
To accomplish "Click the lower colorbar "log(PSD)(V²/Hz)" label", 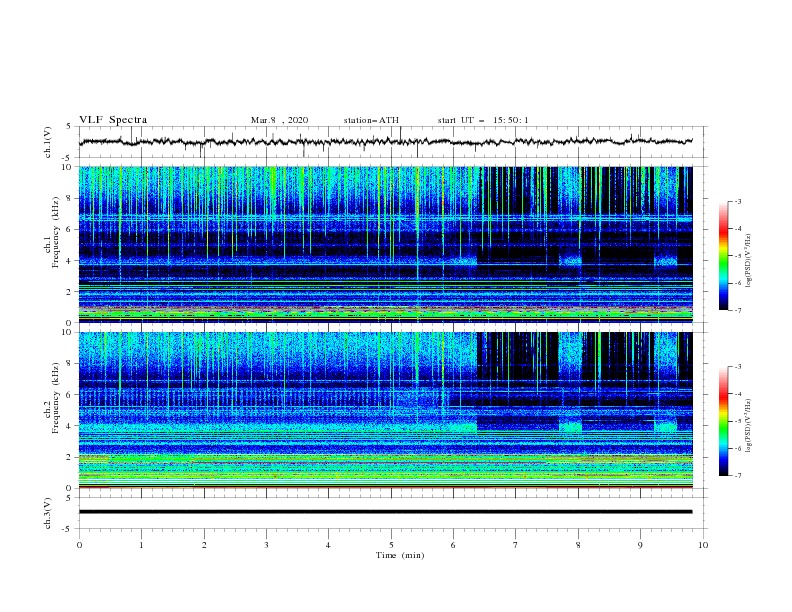I will (749, 425).
